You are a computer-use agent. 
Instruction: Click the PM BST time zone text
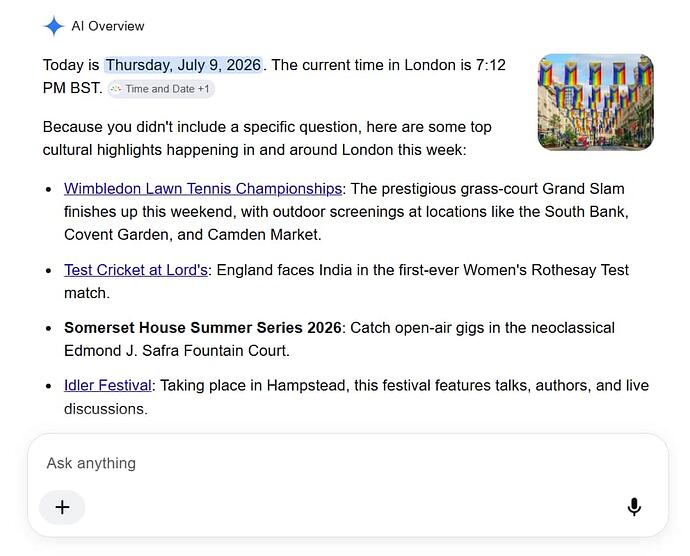tap(72, 88)
